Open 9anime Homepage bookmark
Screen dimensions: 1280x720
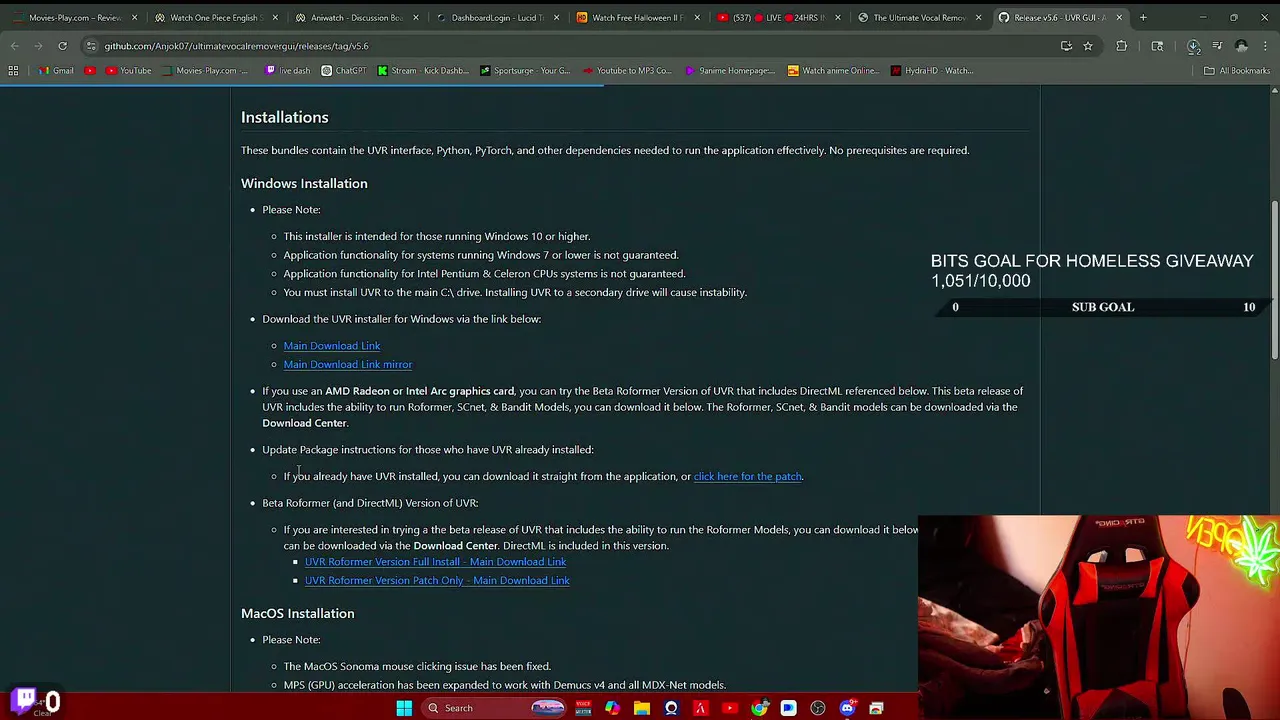(x=730, y=71)
